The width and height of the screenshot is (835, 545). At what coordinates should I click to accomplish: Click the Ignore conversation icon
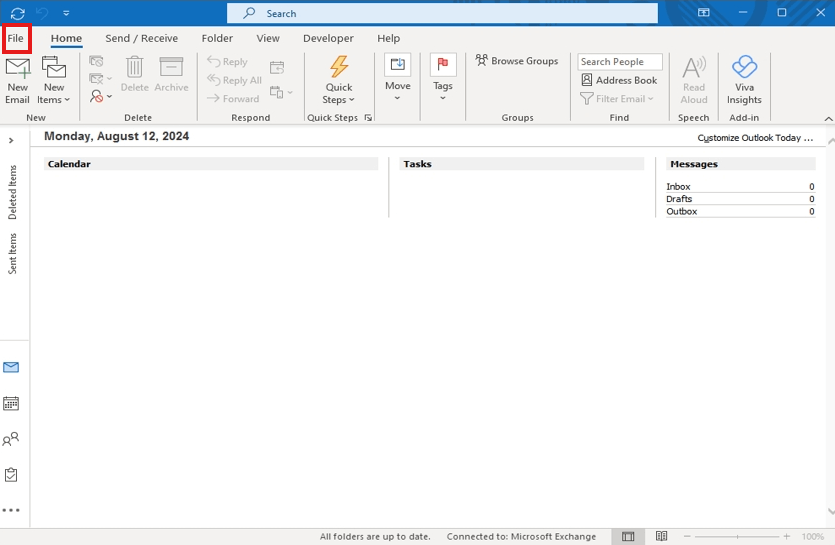point(96,61)
